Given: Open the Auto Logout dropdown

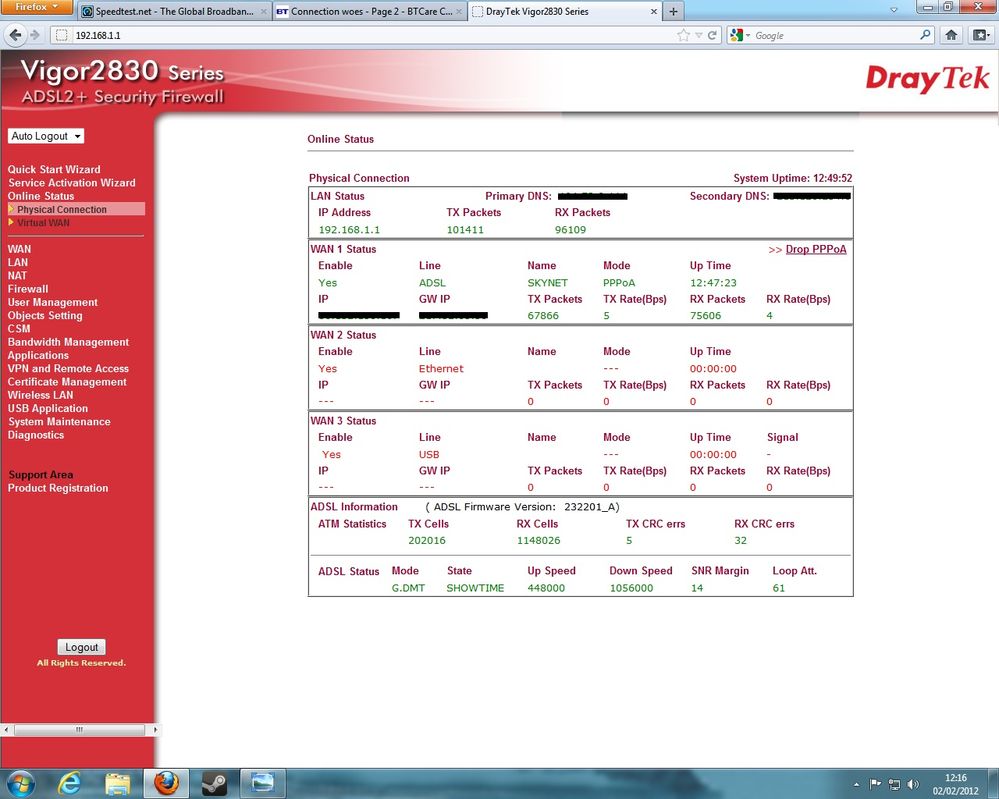Looking at the screenshot, I should [x=45, y=136].
